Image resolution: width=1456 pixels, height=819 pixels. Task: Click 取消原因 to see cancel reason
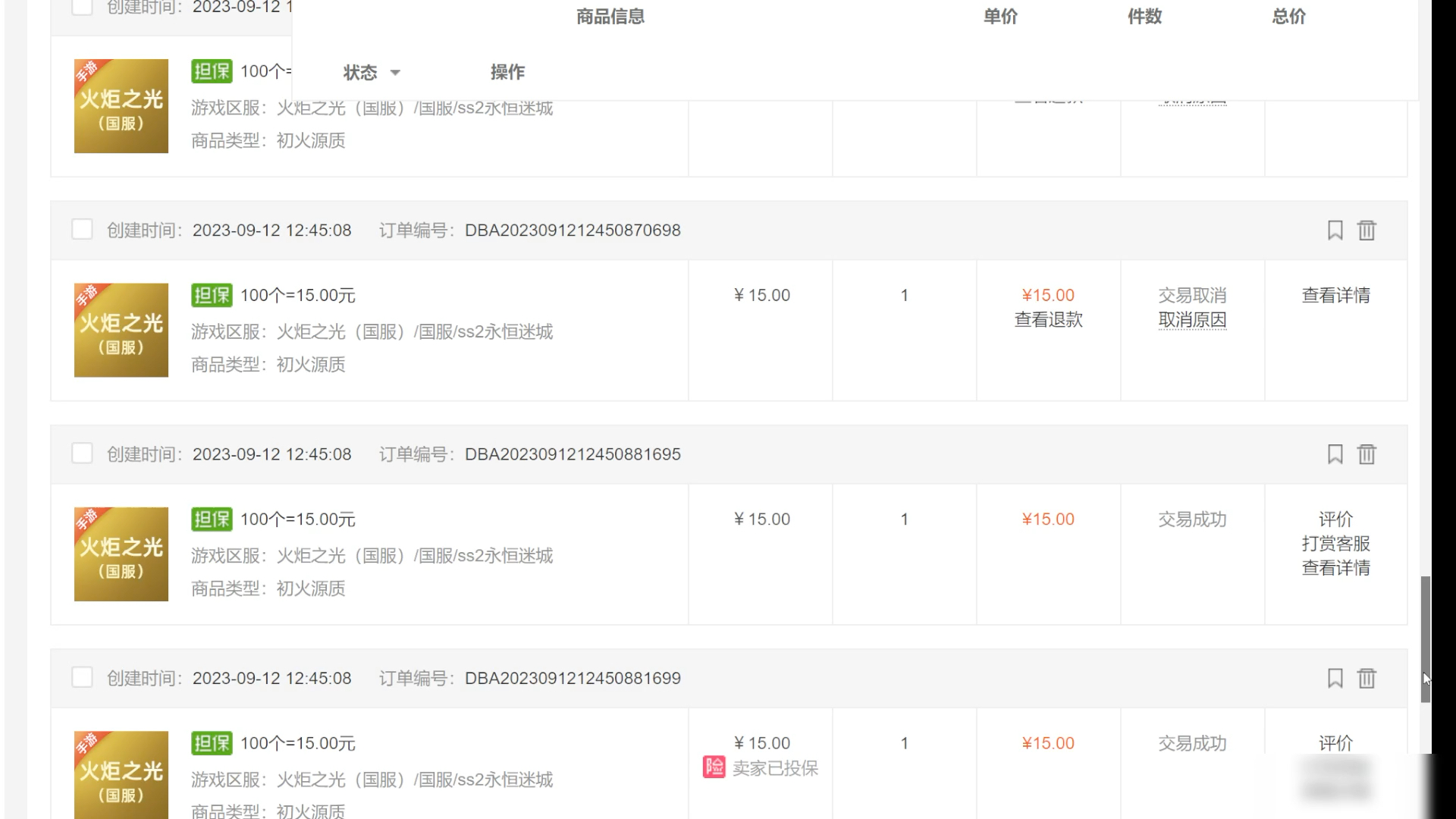coord(1192,320)
